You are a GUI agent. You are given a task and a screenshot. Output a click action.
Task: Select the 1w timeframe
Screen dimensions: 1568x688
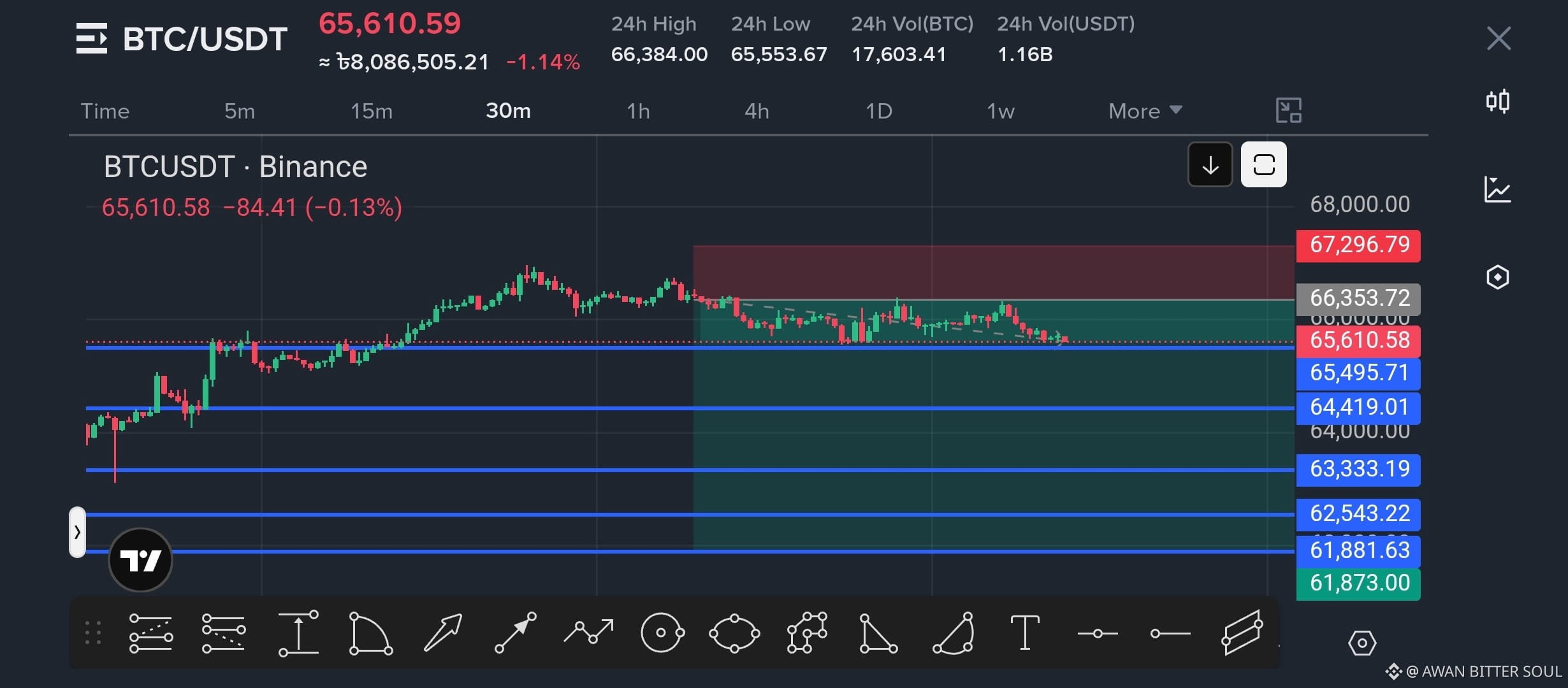coord(1001,111)
